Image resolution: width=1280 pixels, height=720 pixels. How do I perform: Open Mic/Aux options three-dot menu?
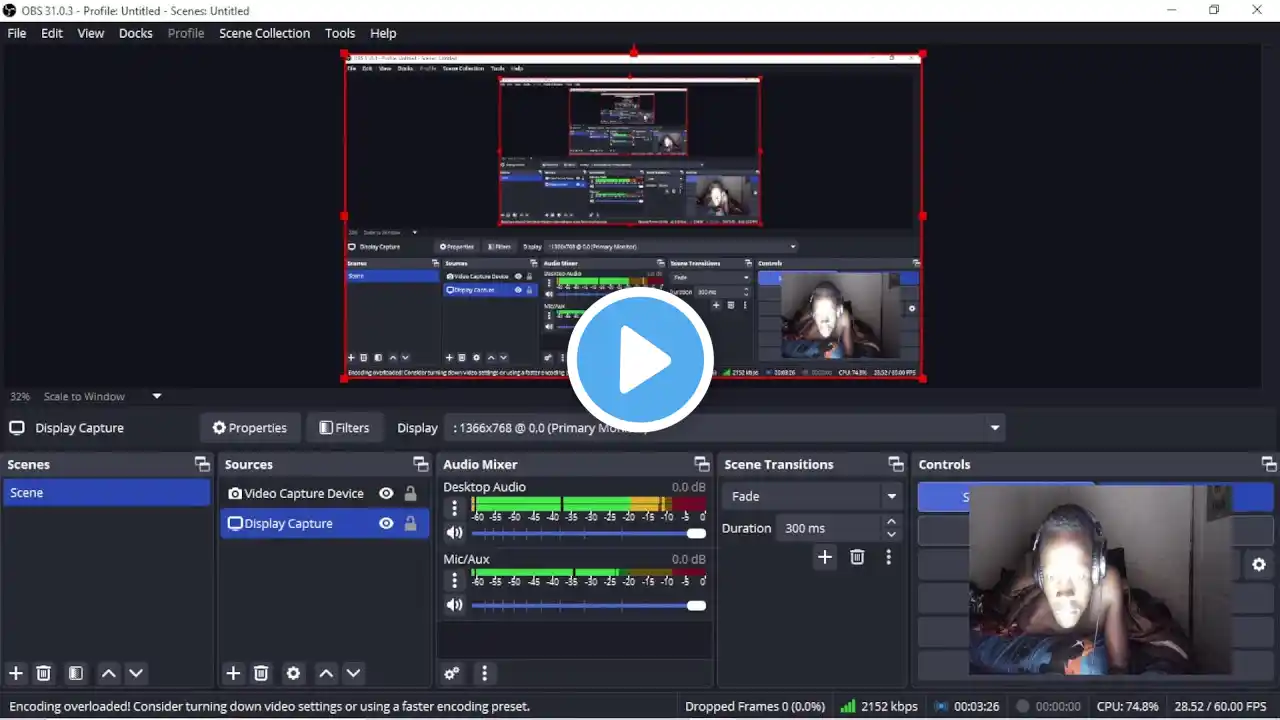(x=454, y=580)
